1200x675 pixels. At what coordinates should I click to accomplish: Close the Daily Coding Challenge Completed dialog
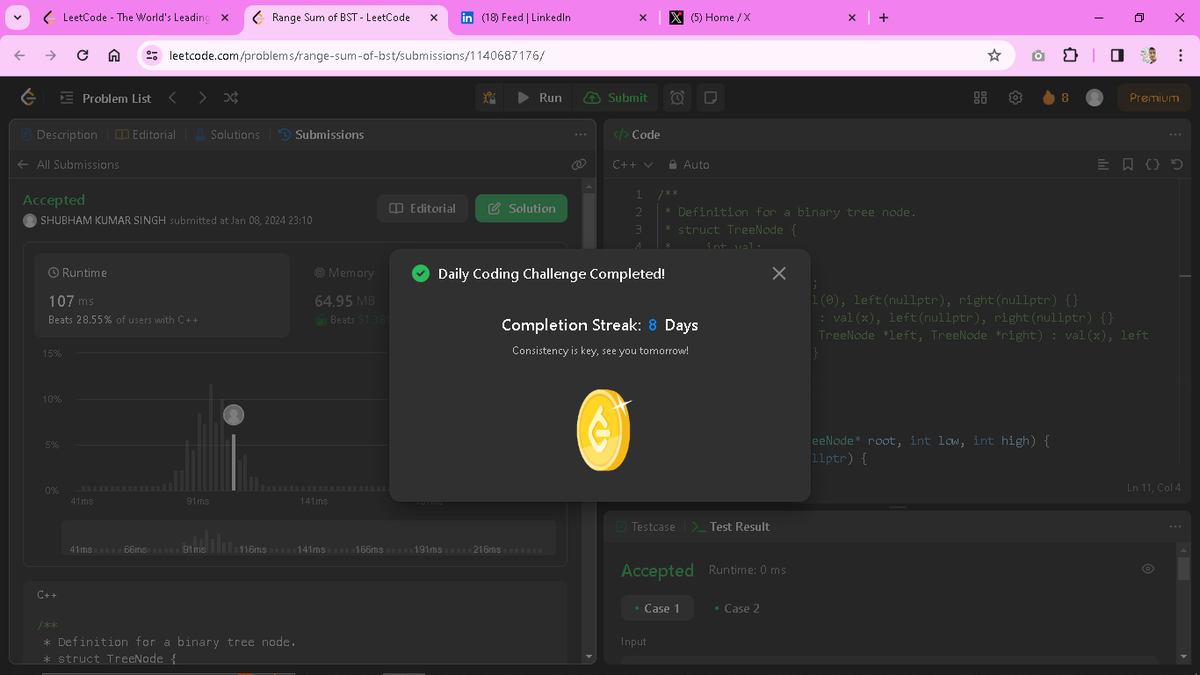pyautogui.click(x=779, y=273)
